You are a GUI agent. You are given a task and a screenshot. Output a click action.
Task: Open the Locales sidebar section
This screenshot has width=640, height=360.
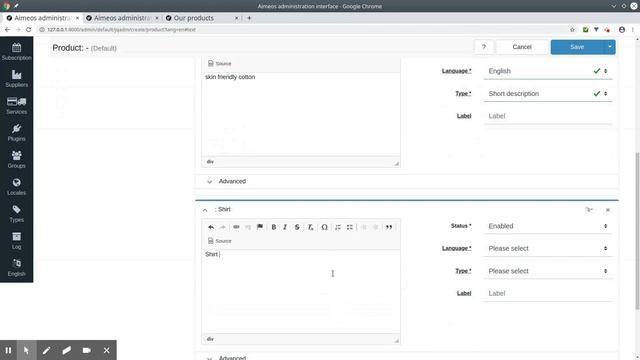16,187
